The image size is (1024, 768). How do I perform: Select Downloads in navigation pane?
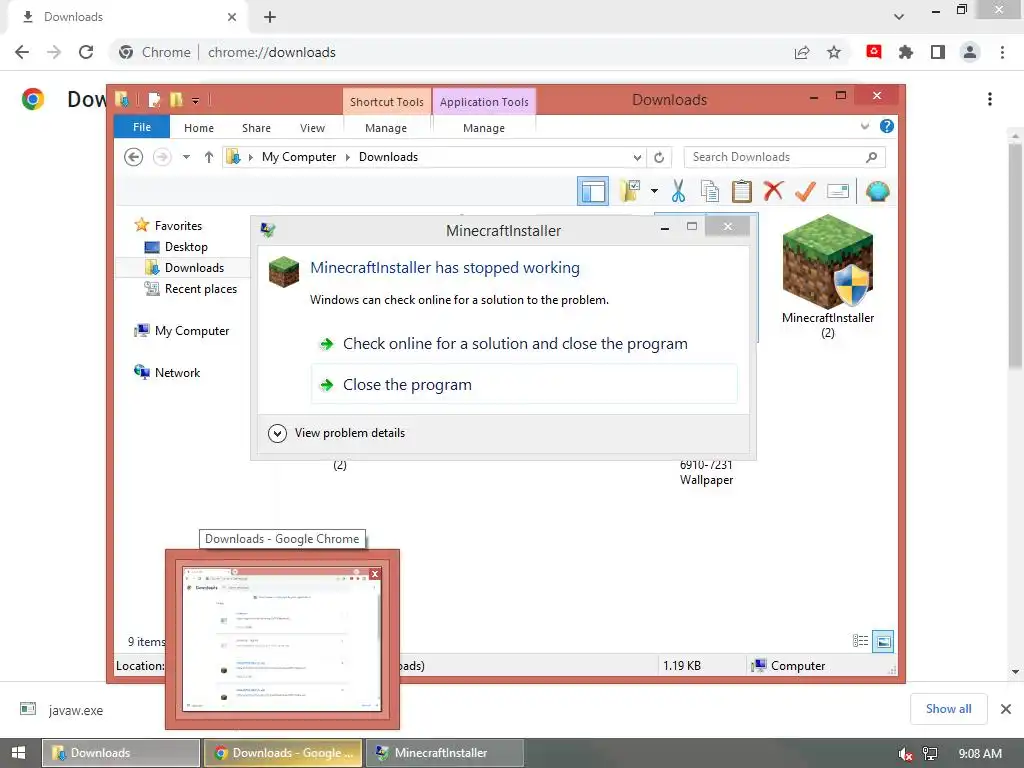(x=195, y=268)
